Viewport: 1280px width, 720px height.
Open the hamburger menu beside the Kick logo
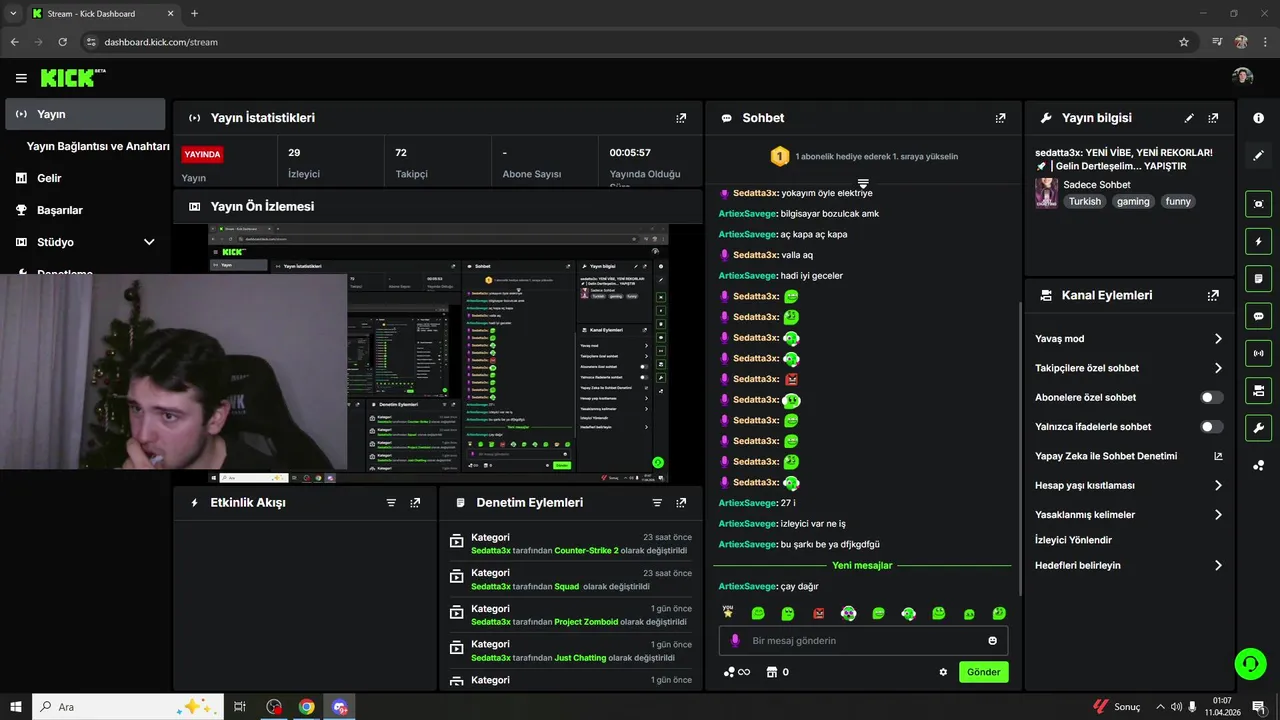(x=21, y=78)
